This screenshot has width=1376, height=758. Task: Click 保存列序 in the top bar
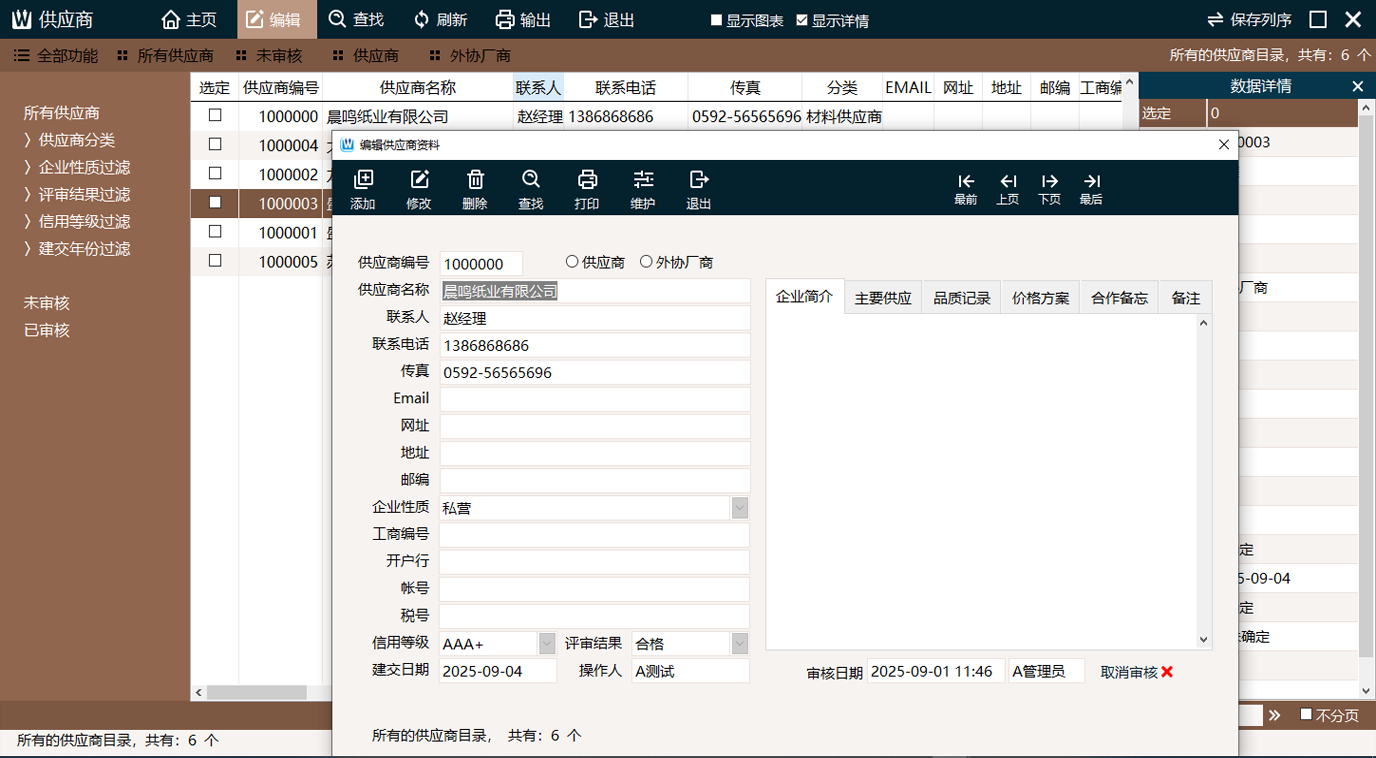1249,20
